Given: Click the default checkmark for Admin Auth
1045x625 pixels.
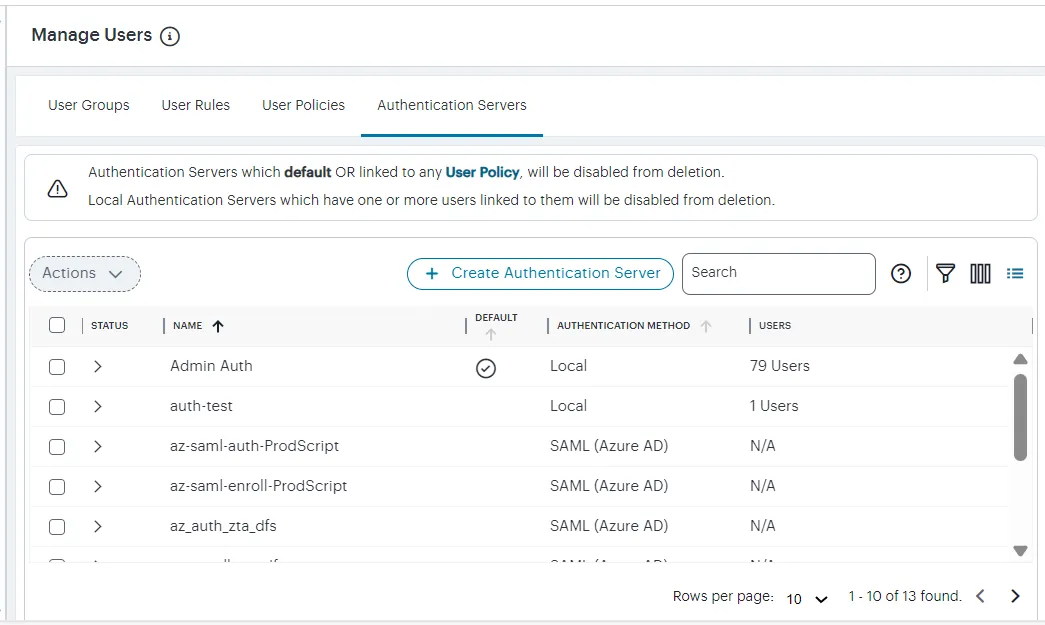Looking at the screenshot, I should (486, 368).
